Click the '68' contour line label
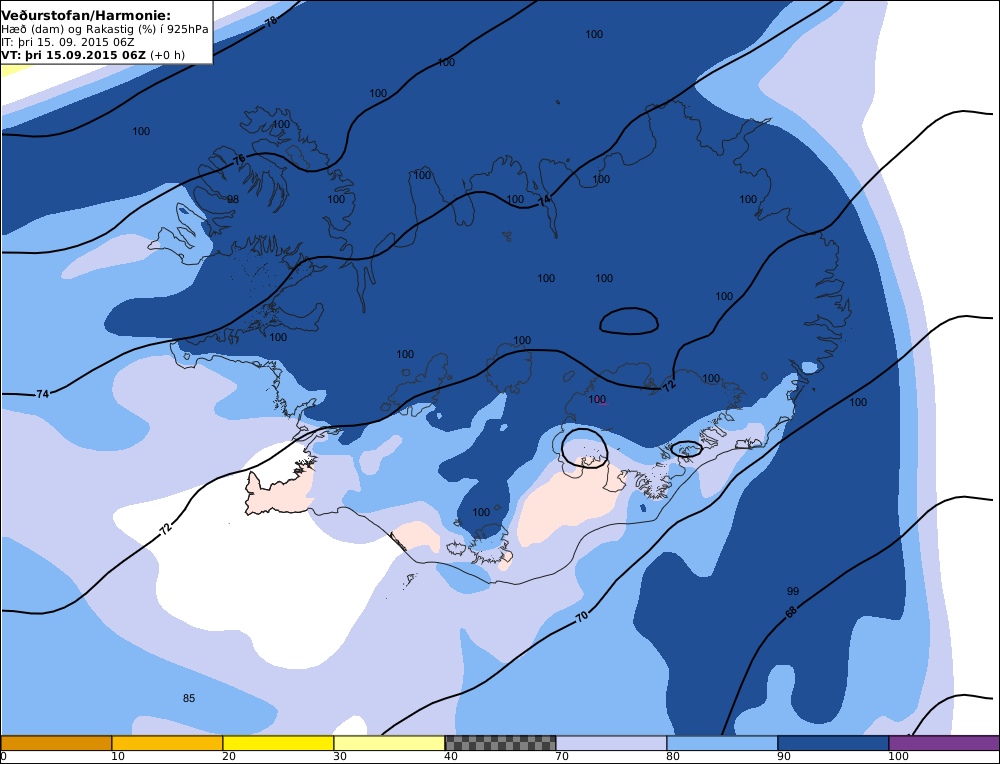Screen dimensions: 1000x764 click(791, 612)
